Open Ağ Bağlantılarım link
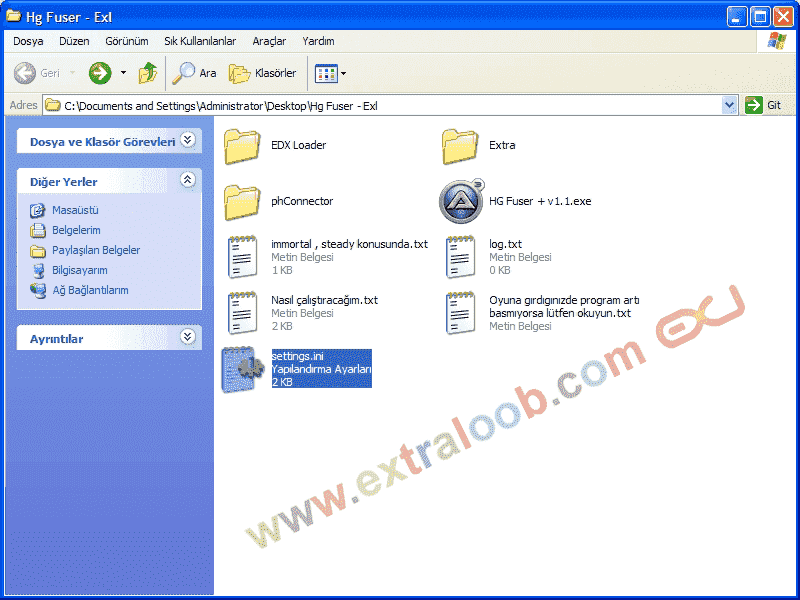This screenshot has height=600, width=800. tap(90, 290)
